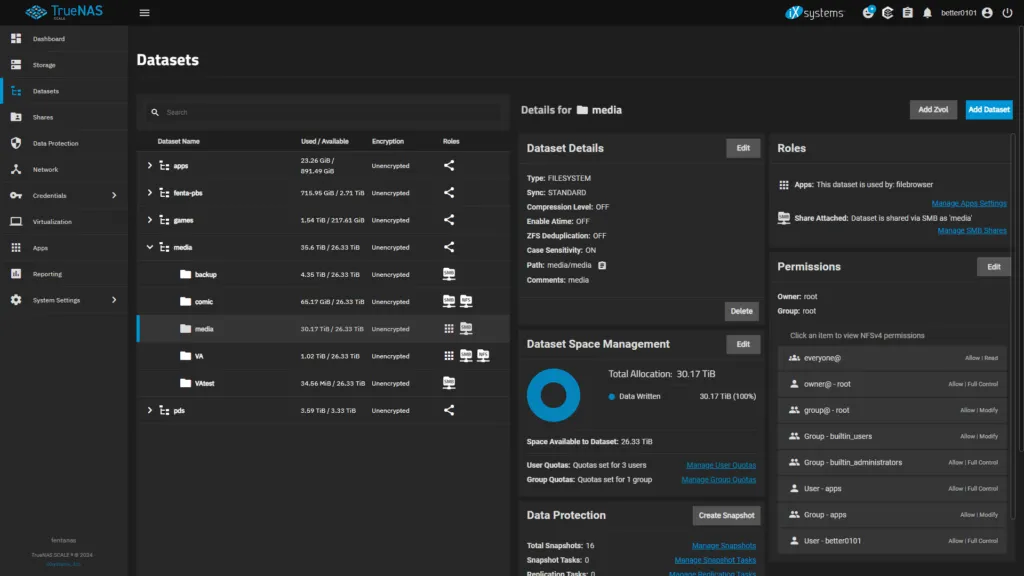This screenshot has height=576, width=1024.
Task: Expand the apps dataset tree node
Action: [148, 165]
